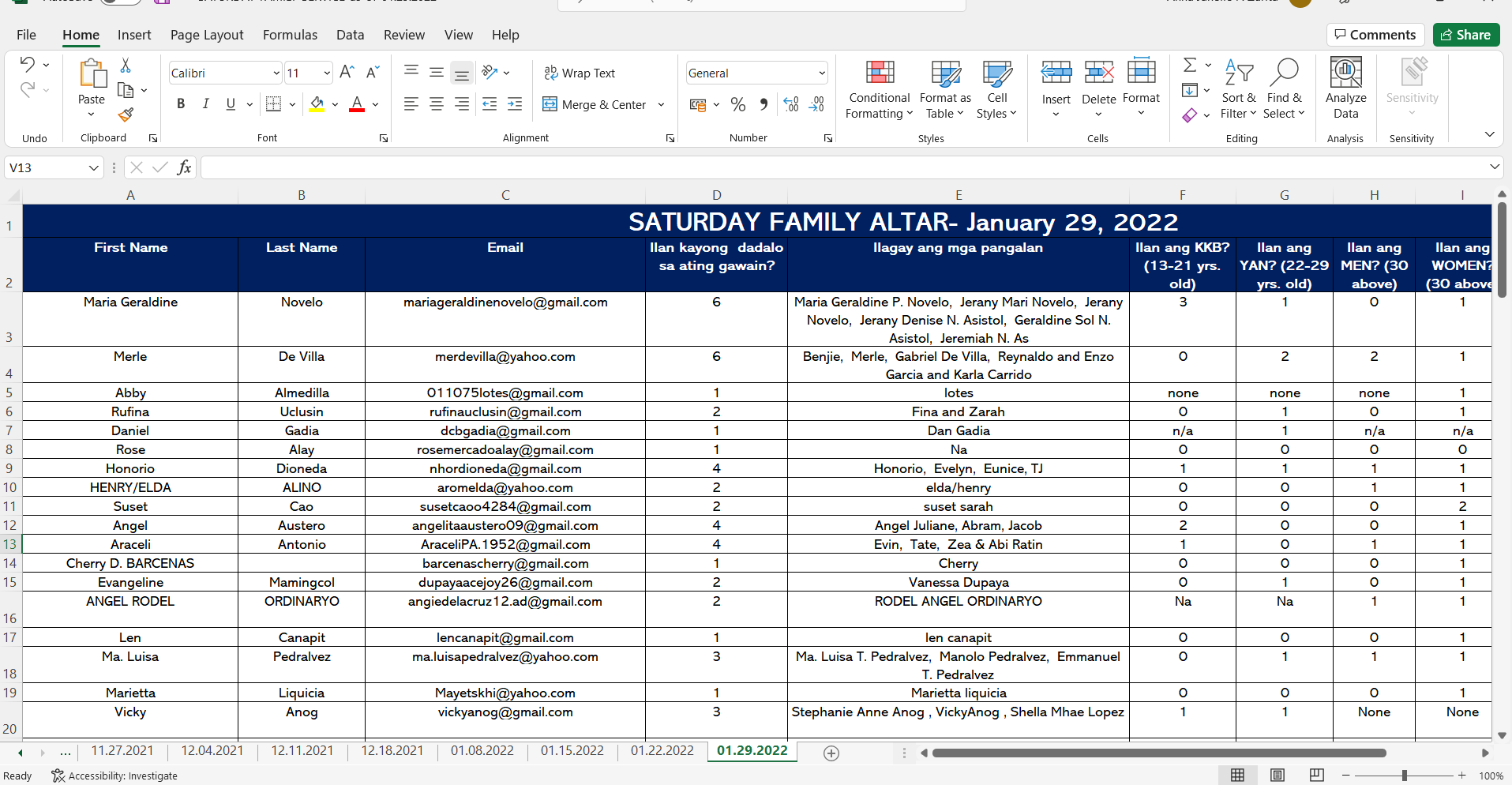Open the 11.27.2021 sheet tab
The width and height of the screenshot is (1512, 785).
pyautogui.click(x=122, y=751)
